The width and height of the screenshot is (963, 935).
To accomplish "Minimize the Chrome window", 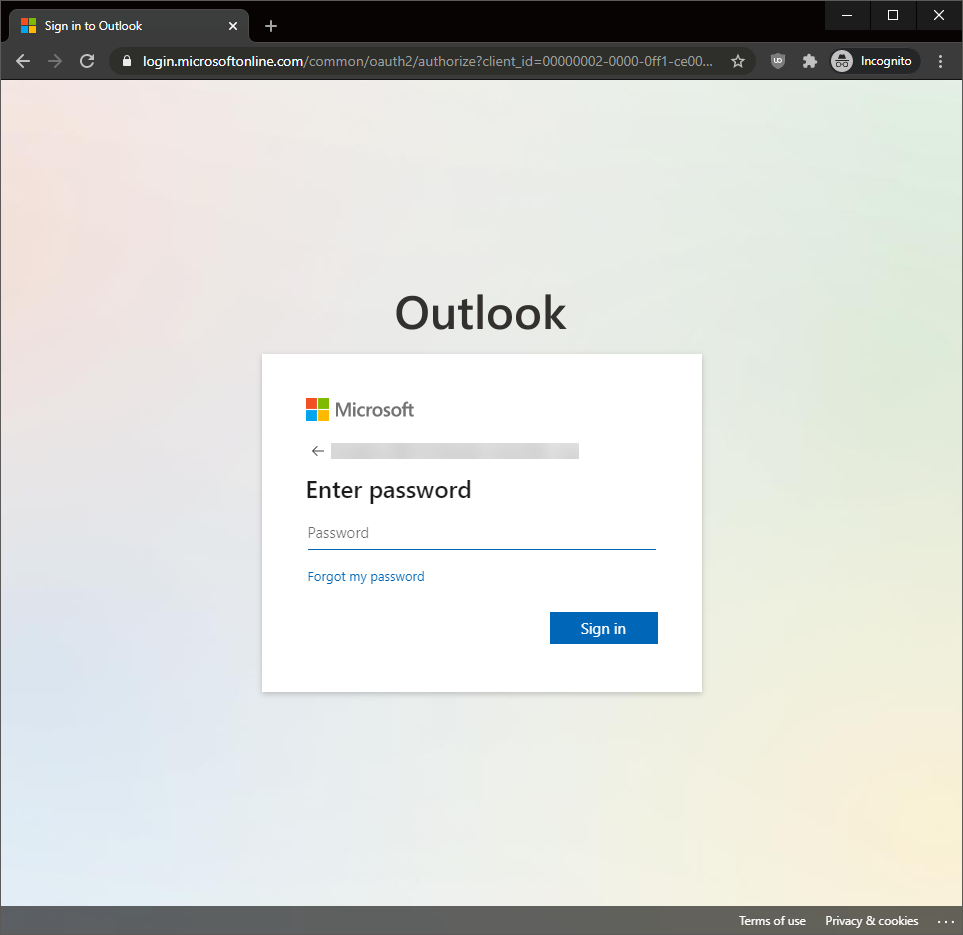I will point(847,15).
